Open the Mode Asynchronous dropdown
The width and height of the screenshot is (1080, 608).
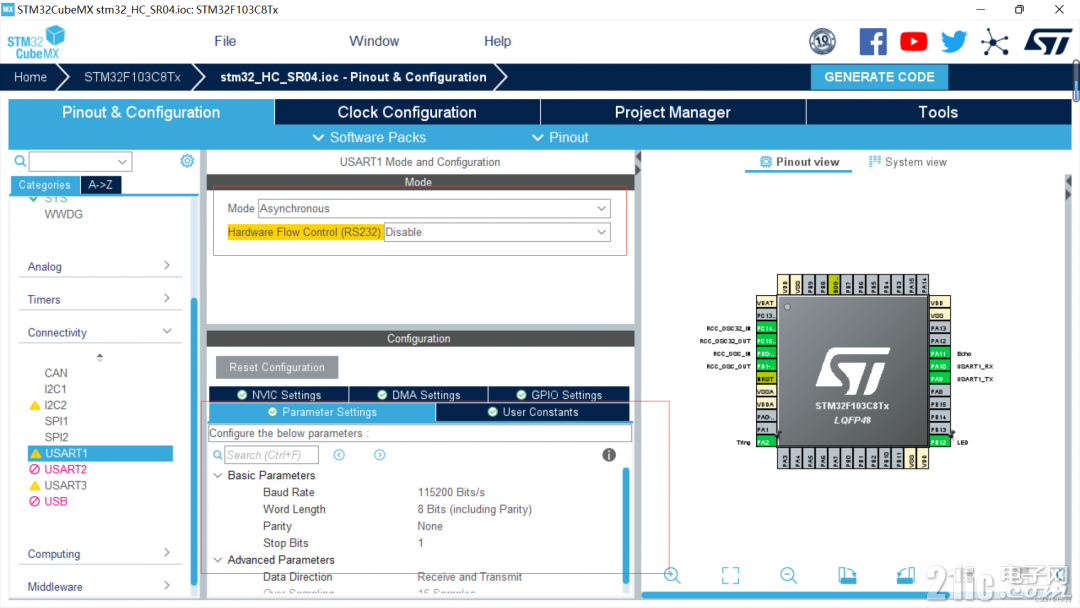tap(434, 209)
